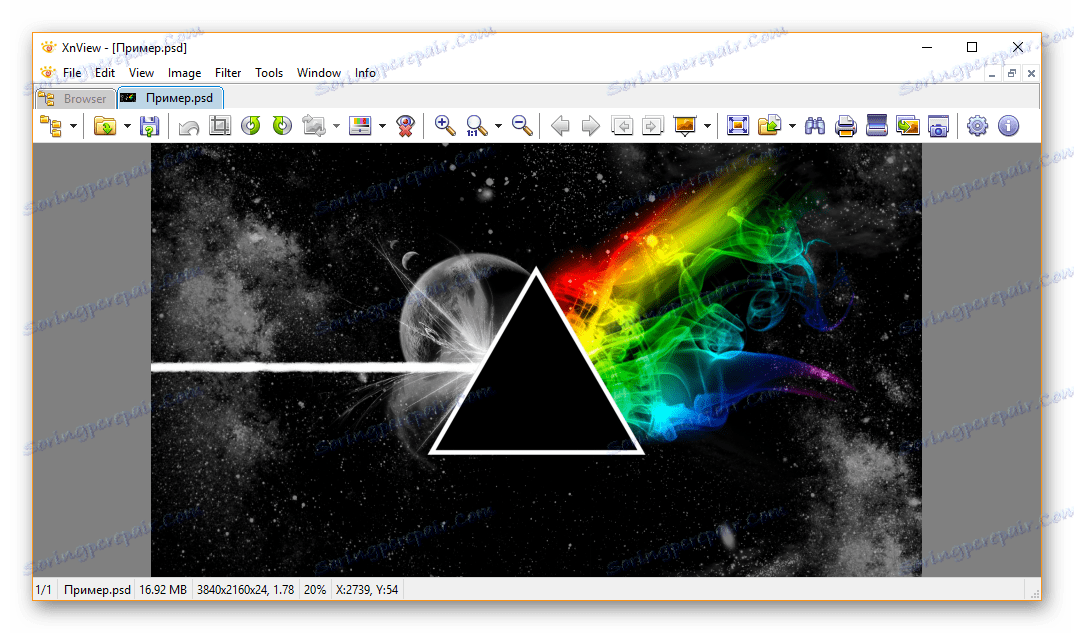Click the Export/convert file icon
Image resolution: width=1074 pixels, height=633 pixels.
click(x=769, y=126)
